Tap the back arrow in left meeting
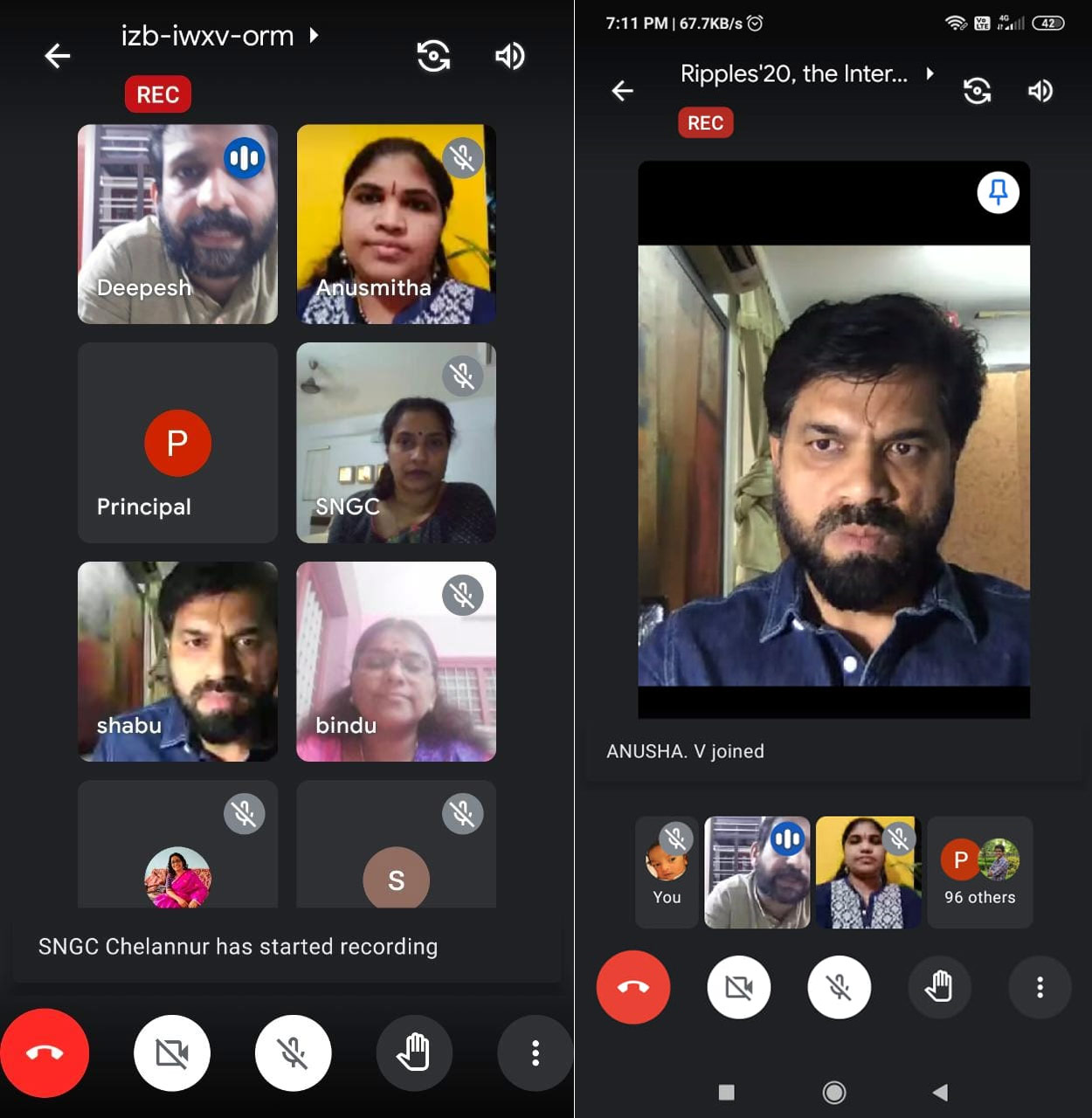 pos(58,56)
